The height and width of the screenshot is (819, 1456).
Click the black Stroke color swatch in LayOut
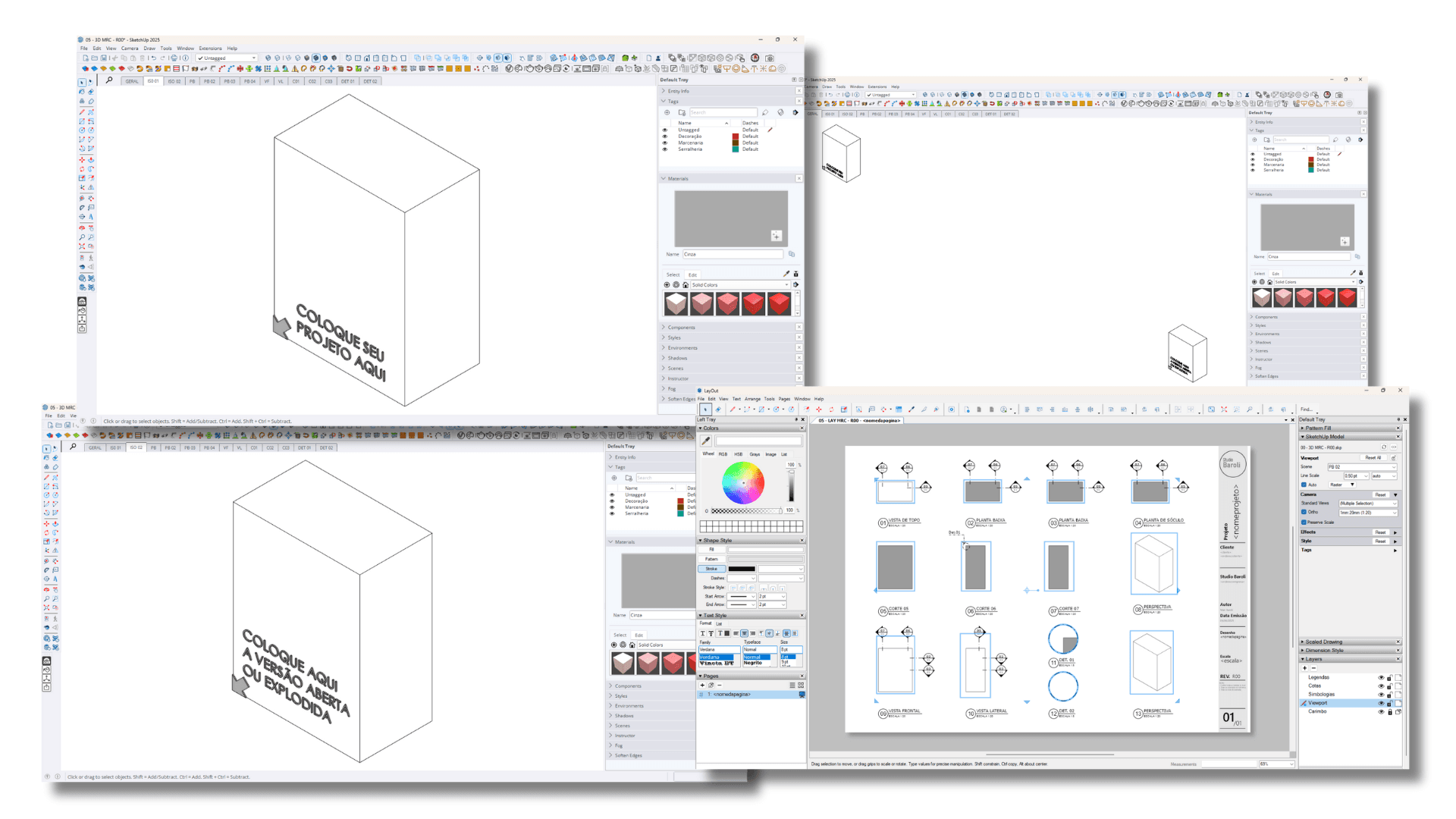point(742,569)
